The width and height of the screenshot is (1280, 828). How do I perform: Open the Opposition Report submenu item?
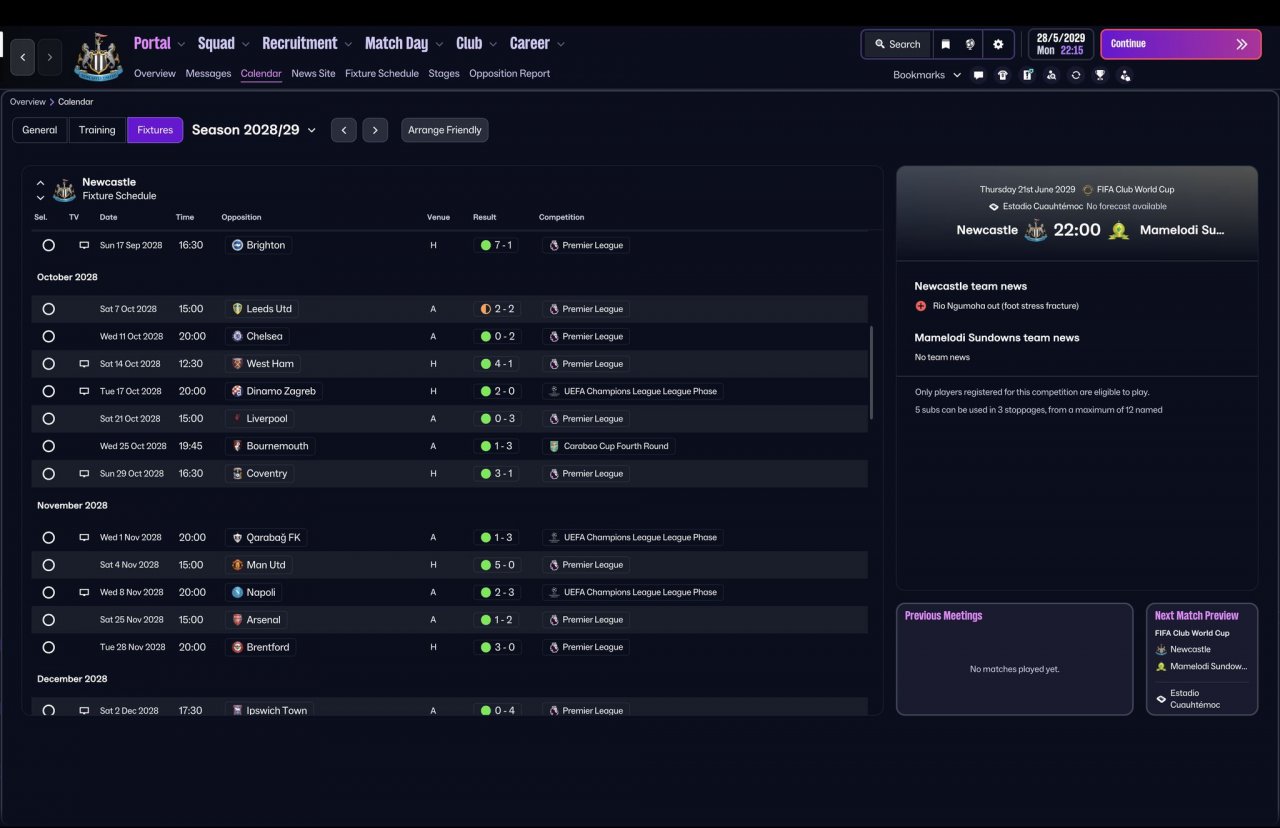509,73
